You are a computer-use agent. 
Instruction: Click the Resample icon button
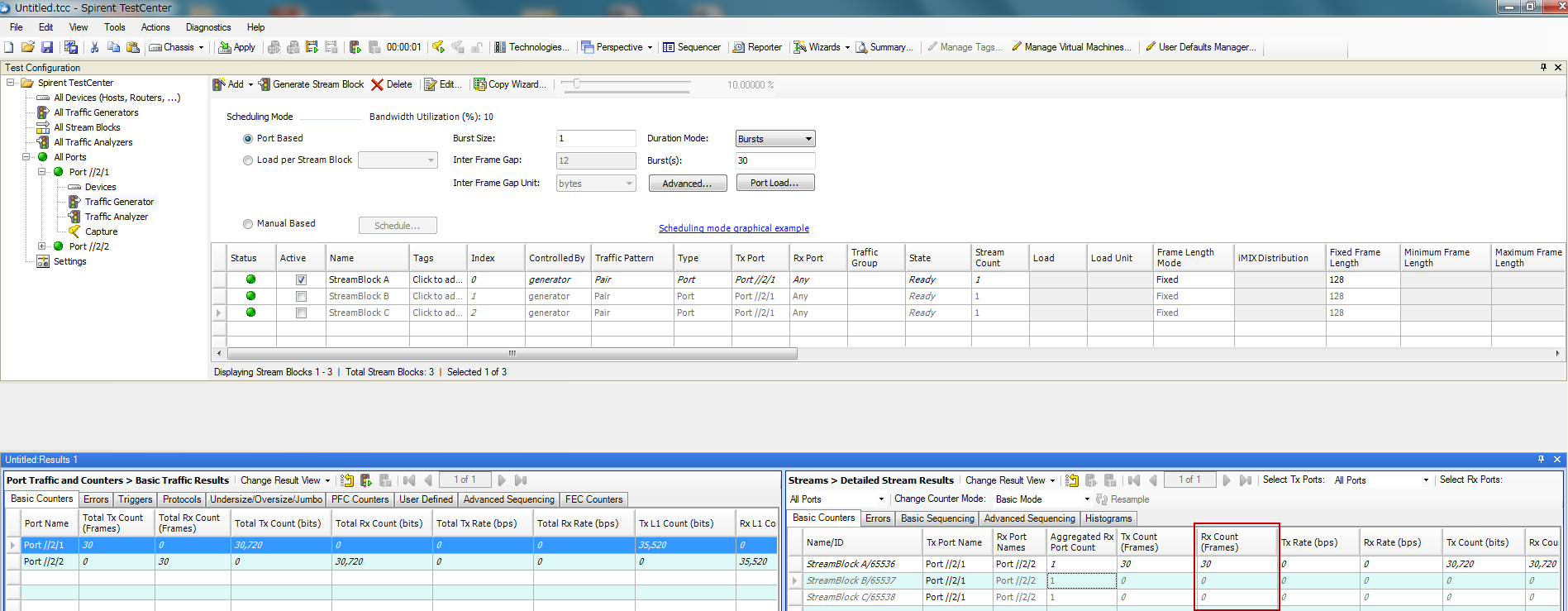[1122, 499]
